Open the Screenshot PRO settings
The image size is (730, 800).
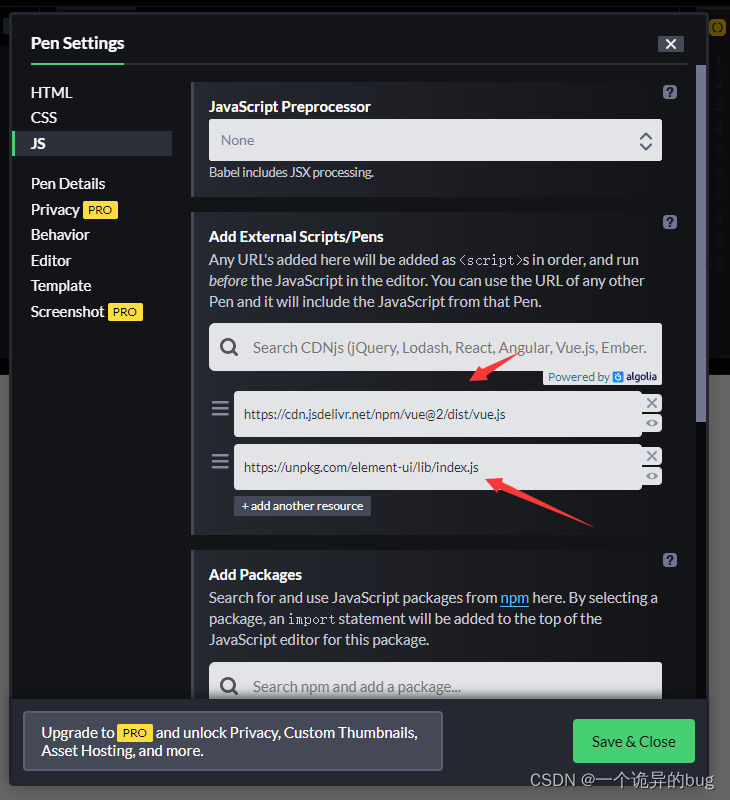coord(87,312)
